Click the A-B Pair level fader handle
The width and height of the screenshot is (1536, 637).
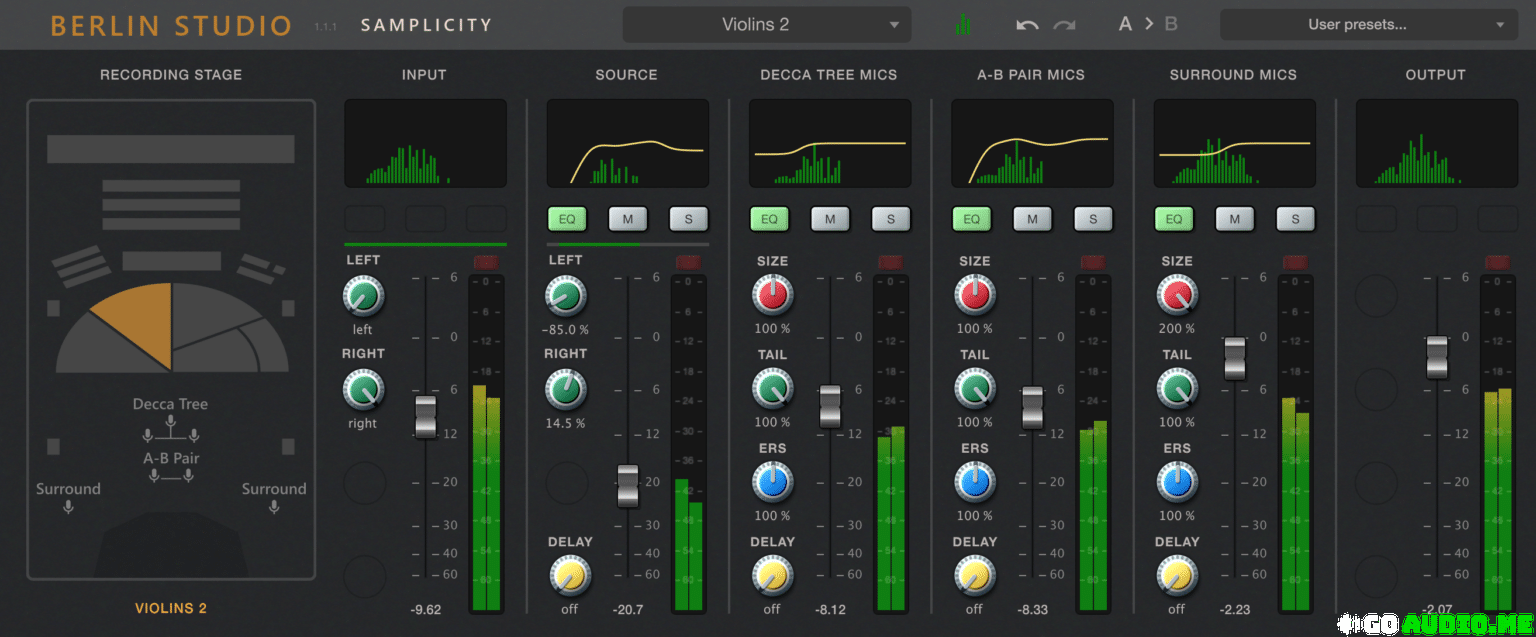(1032, 408)
